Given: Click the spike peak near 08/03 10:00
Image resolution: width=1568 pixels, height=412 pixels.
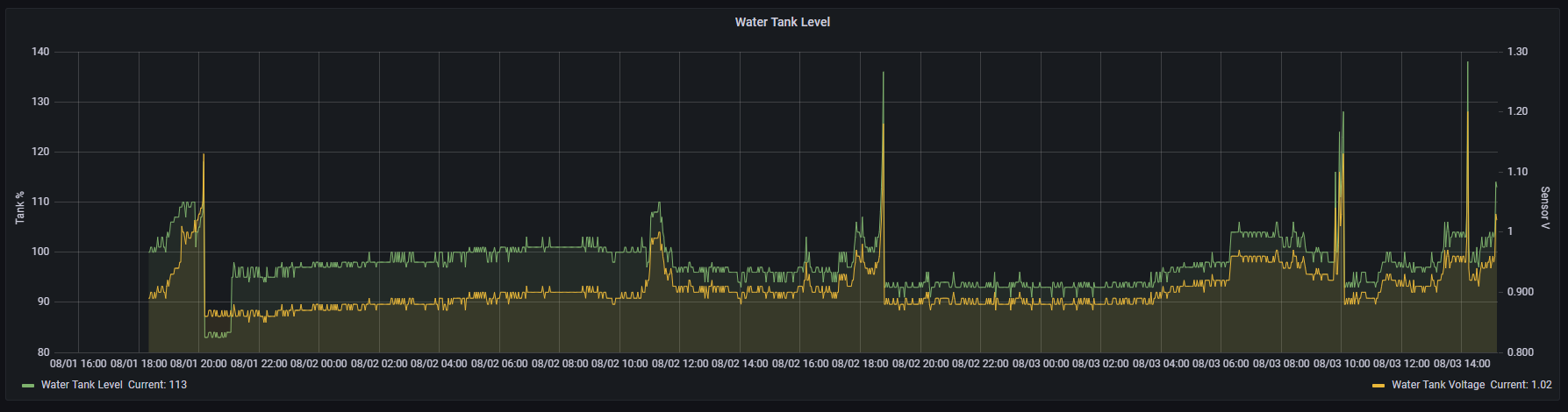Looking at the screenshot, I should pos(1342,112).
